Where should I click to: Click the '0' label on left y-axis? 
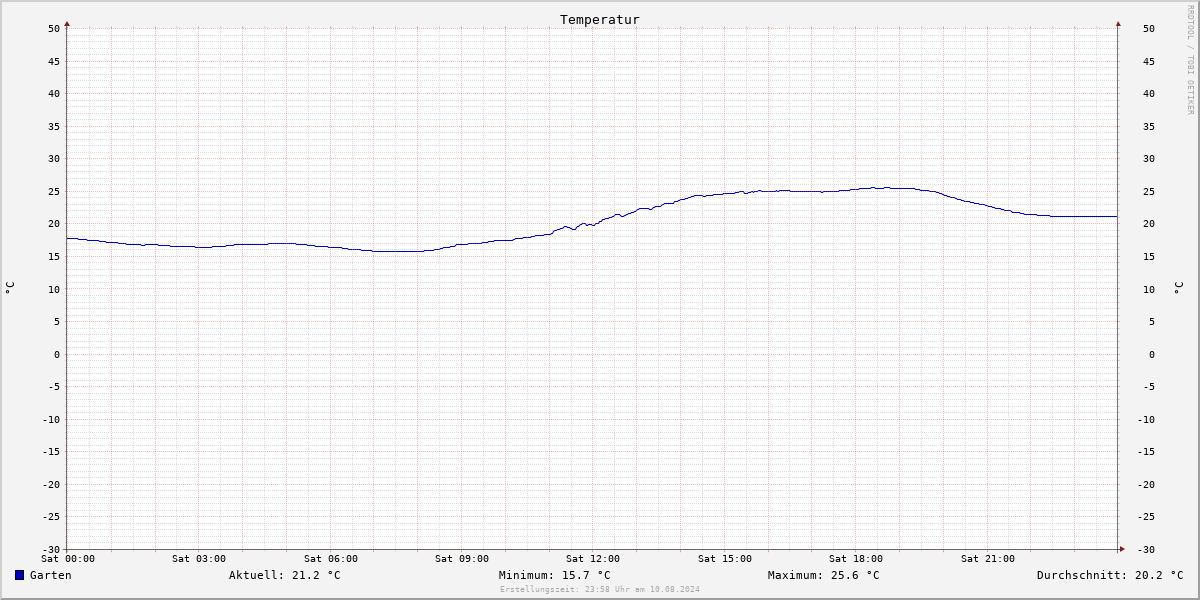(x=57, y=355)
